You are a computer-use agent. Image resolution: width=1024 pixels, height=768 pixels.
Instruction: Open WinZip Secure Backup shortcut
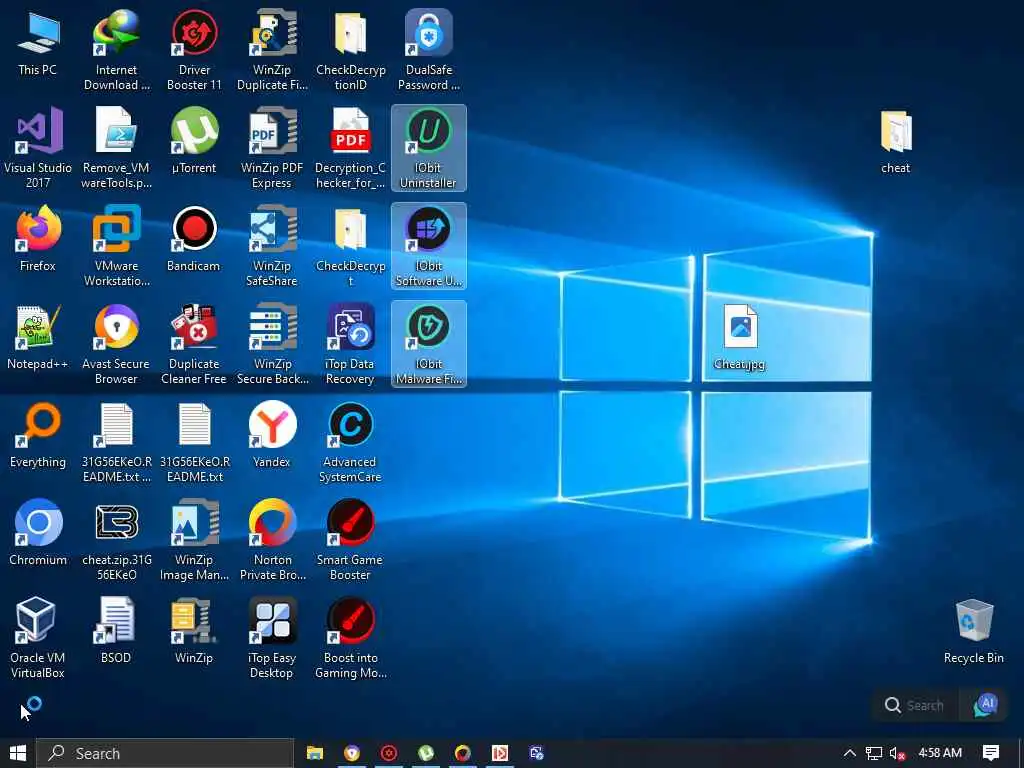point(272,344)
